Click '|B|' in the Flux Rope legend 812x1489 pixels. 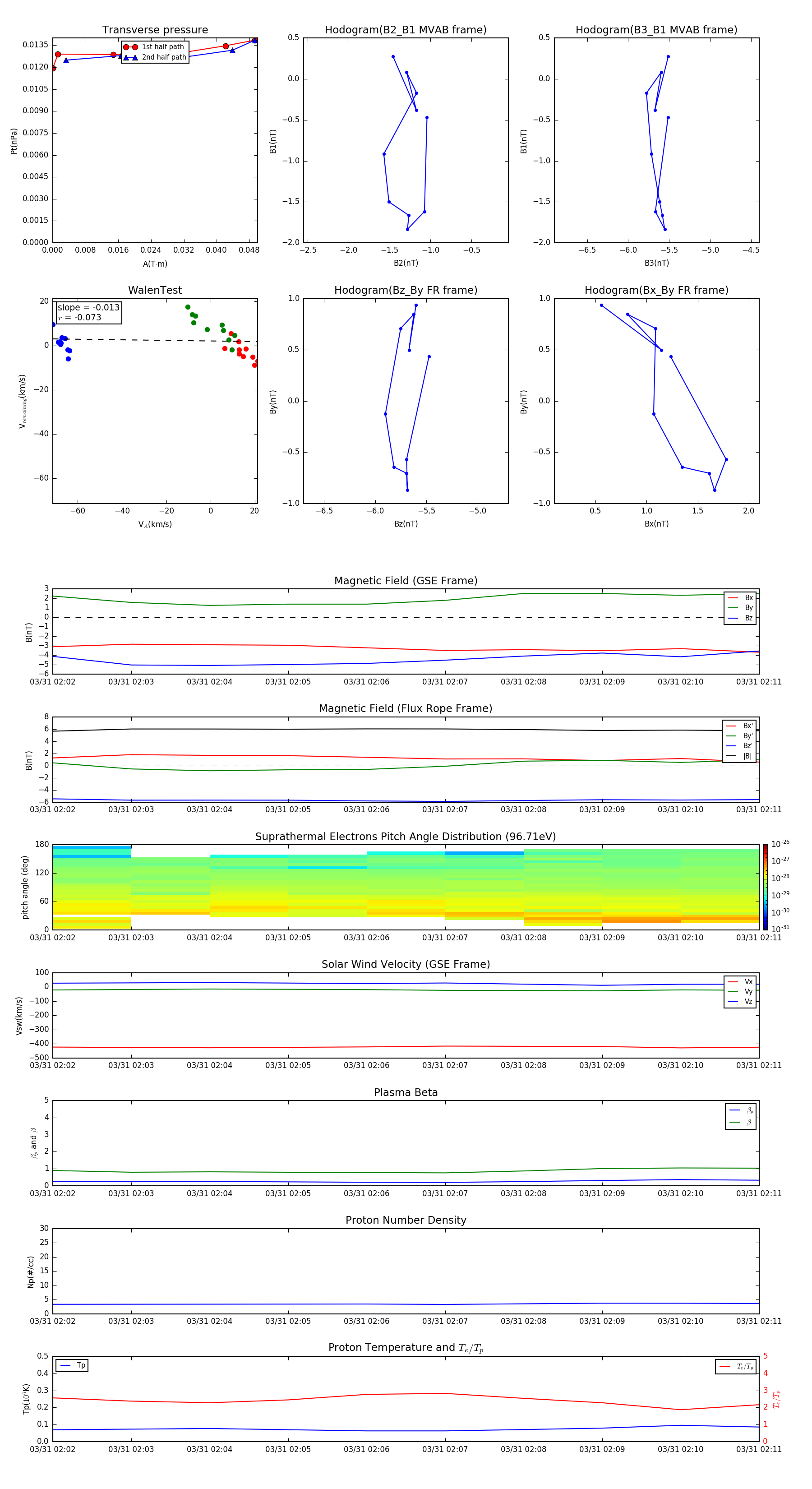click(x=740, y=756)
